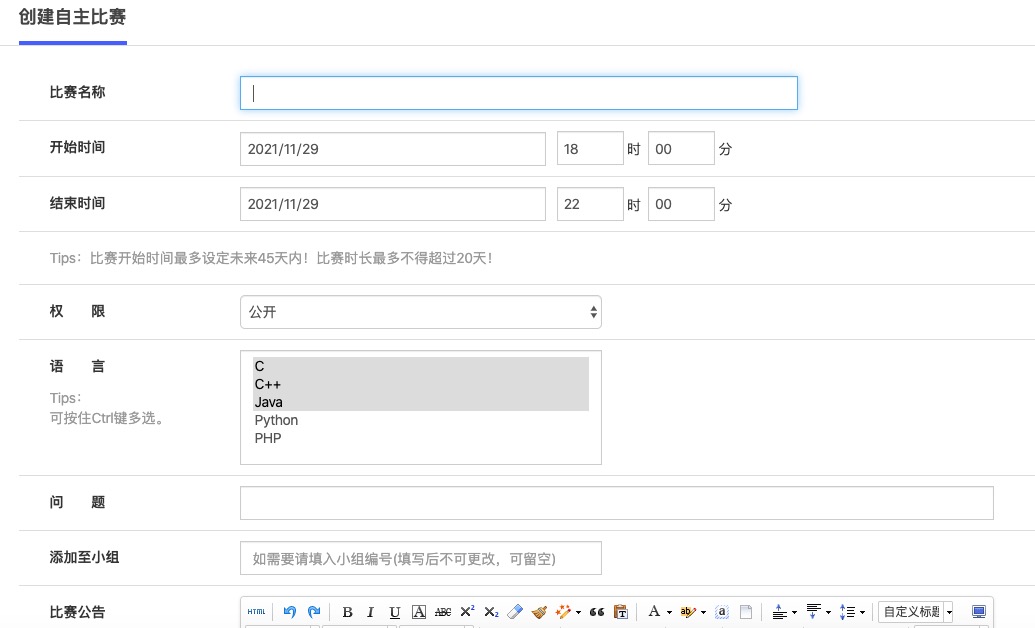The height and width of the screenshot is (628, 1035).
Task: Toggle strikethrough formatting
Action: click(443, 612)
